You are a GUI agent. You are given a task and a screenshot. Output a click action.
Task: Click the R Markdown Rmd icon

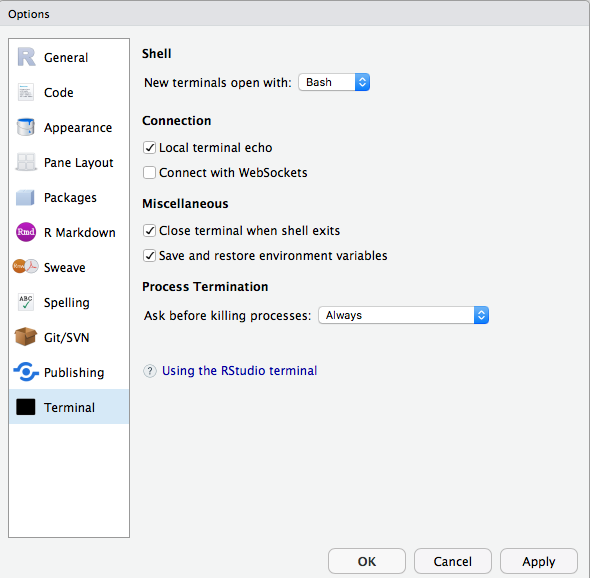click(26, 232)
